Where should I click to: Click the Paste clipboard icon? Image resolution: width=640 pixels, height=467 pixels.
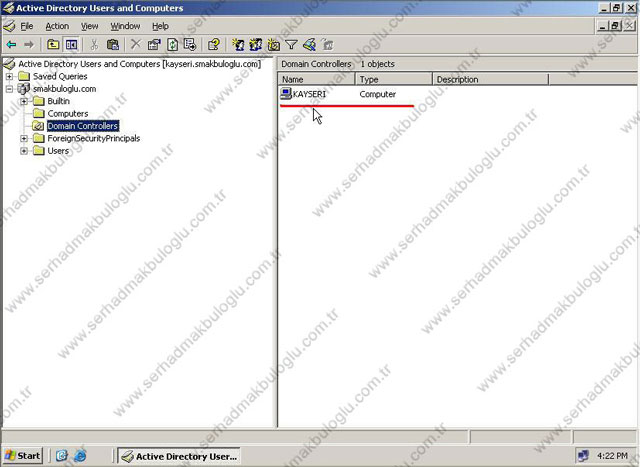point(113,44)
